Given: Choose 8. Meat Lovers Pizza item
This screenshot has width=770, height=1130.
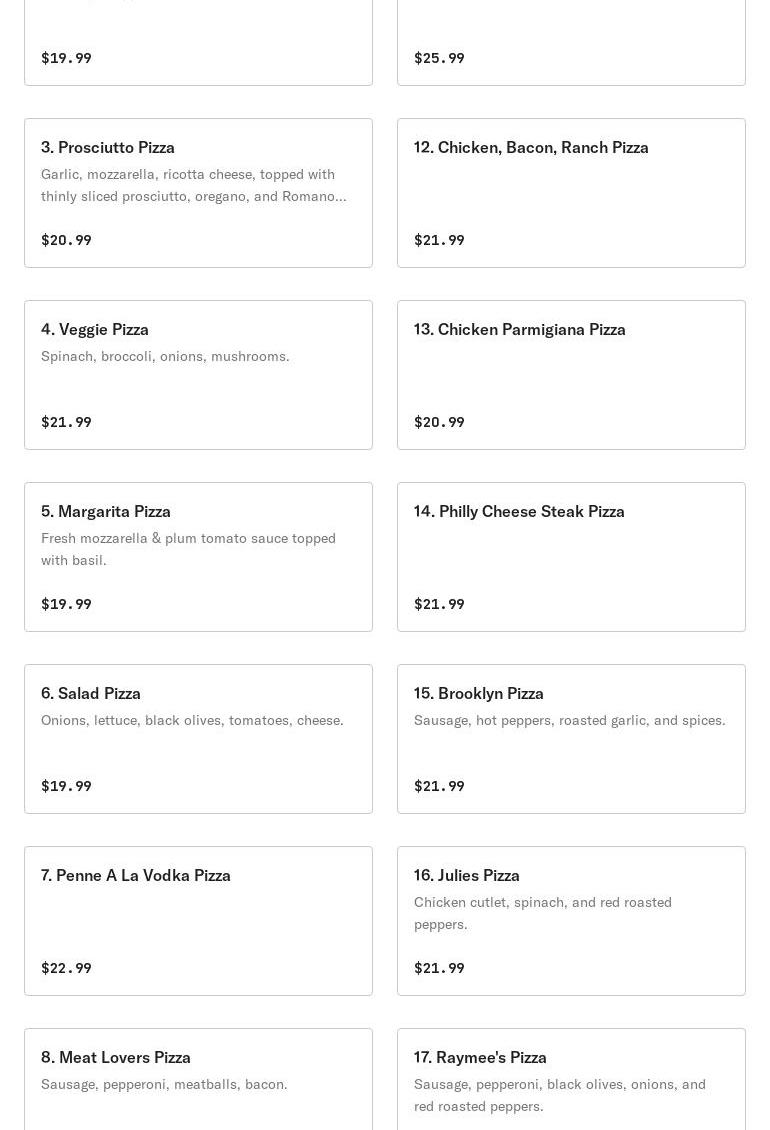Looking at the screenshot, I should click(198, 1080).
